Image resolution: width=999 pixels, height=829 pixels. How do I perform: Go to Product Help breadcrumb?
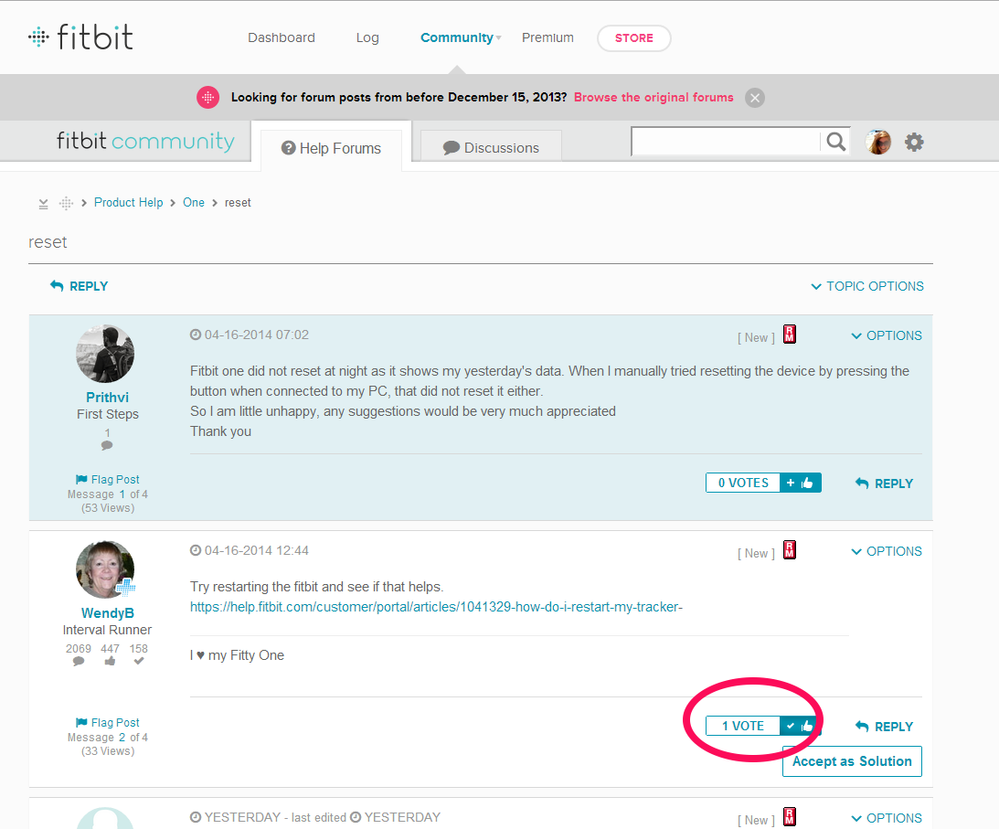pyautogui.click(x=129, y=203)
